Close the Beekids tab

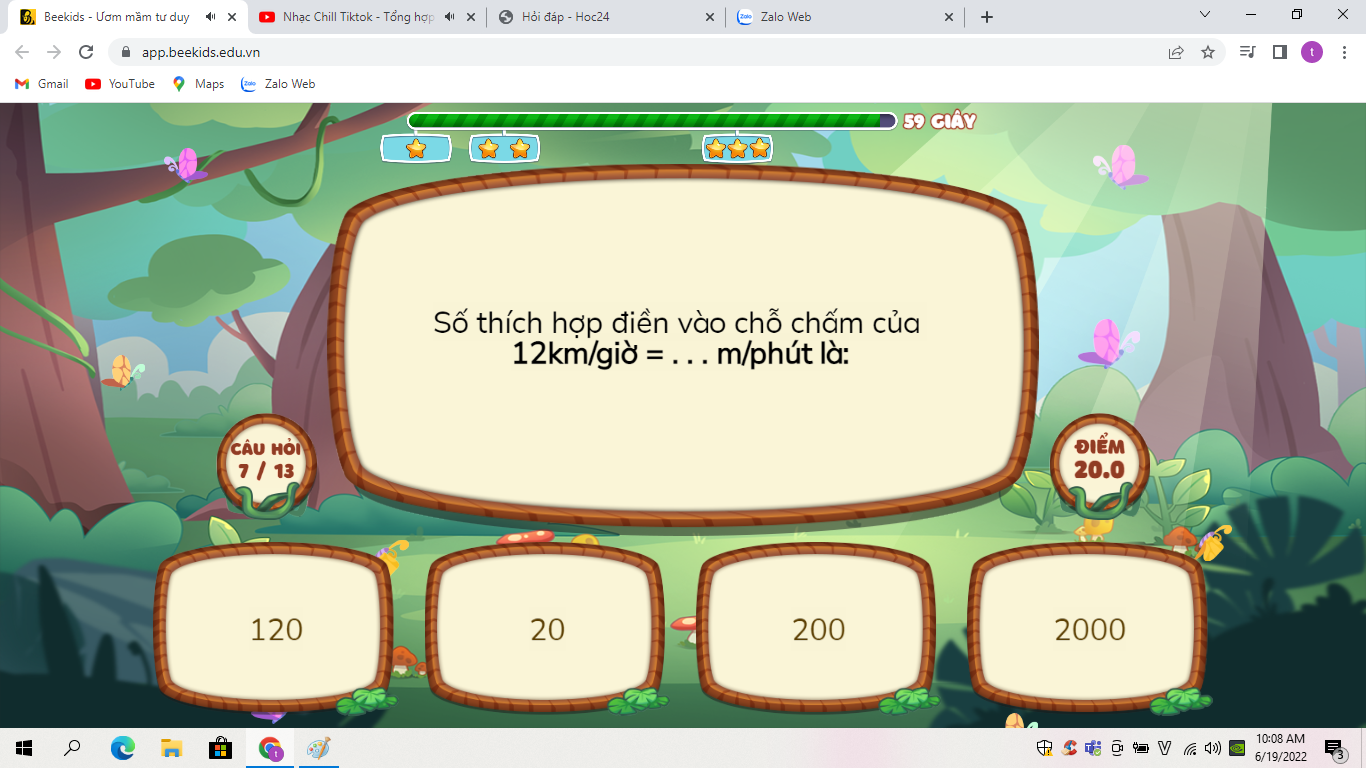point(232,17)
